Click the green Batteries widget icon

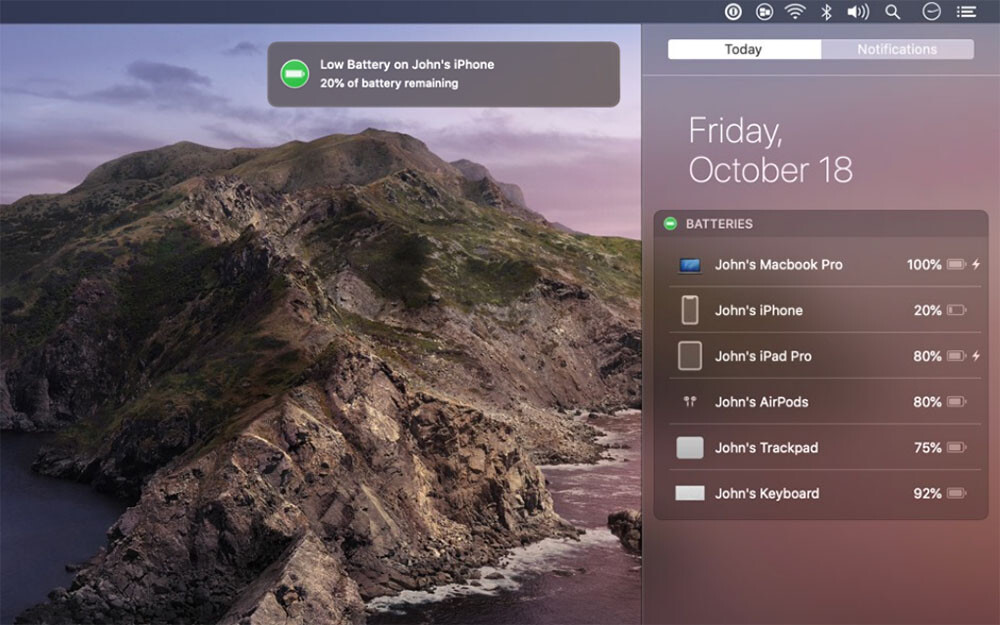670,224
